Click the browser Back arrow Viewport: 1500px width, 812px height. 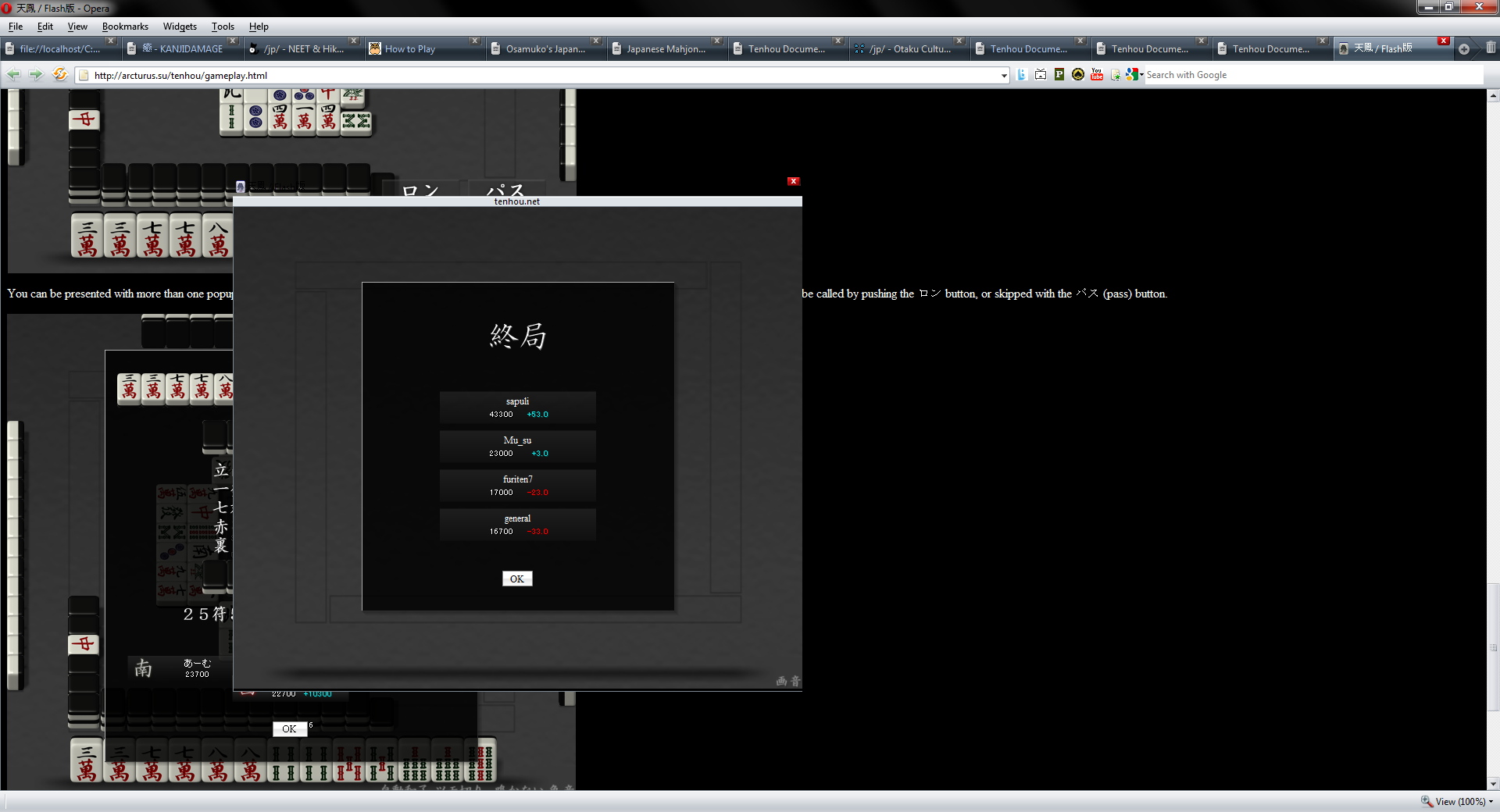pyautogui.click(x=14, y=75)
